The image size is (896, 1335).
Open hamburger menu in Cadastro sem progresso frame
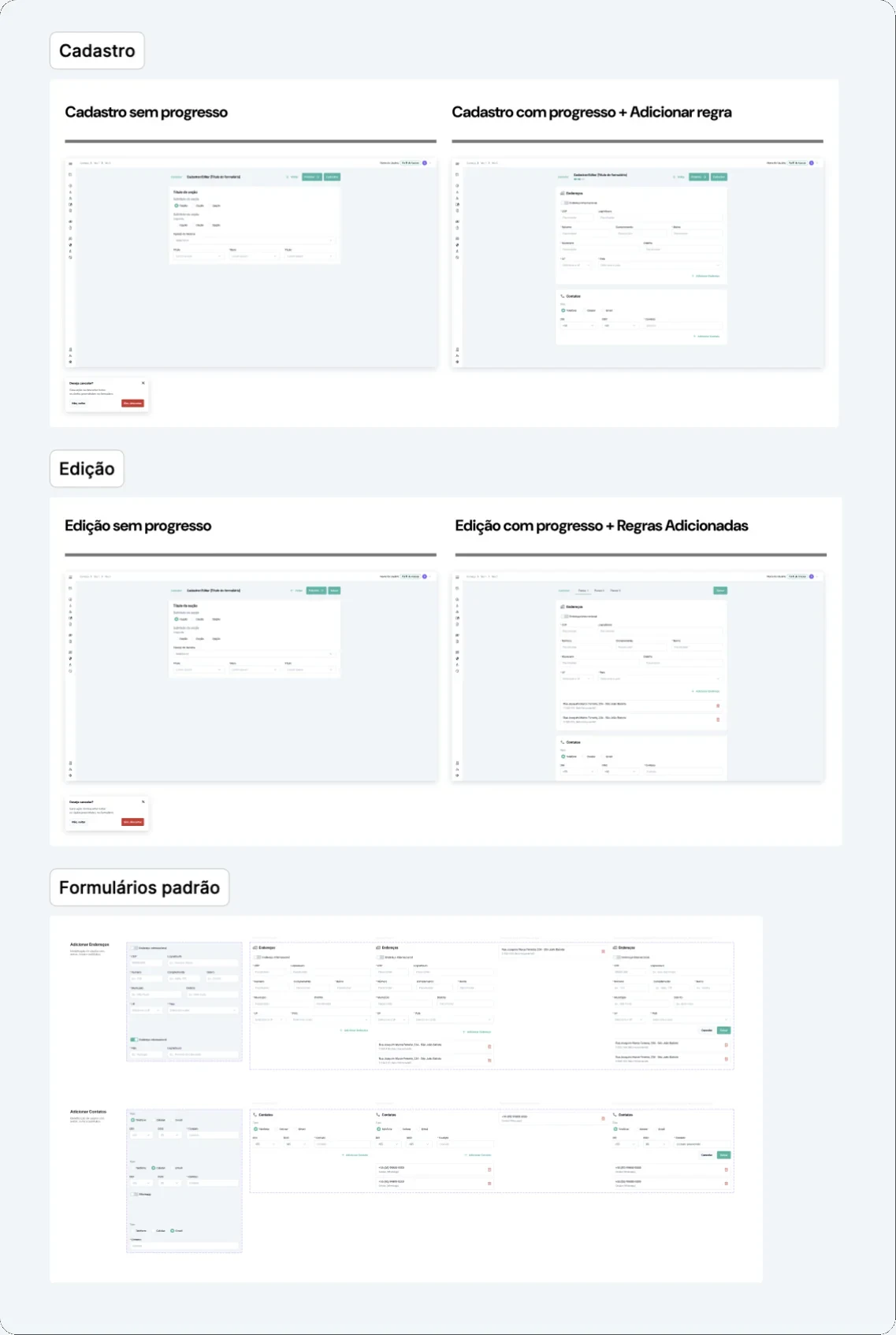click(x=70, y=163)
